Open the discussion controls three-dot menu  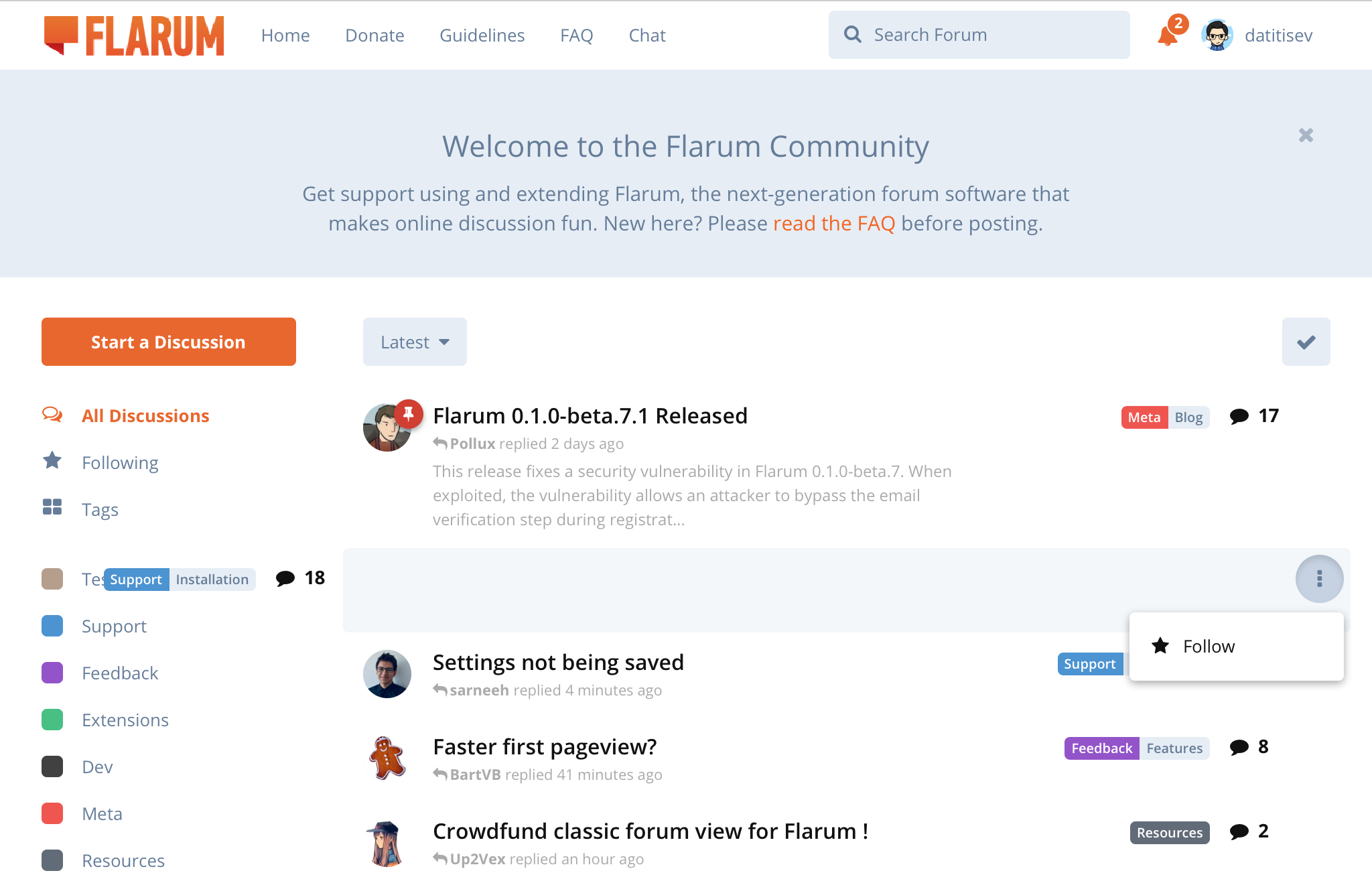(x=1319, y=578)
